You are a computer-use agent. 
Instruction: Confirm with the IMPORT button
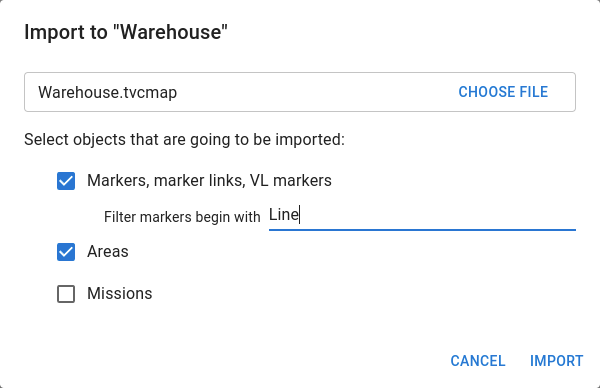coord(556,361)
